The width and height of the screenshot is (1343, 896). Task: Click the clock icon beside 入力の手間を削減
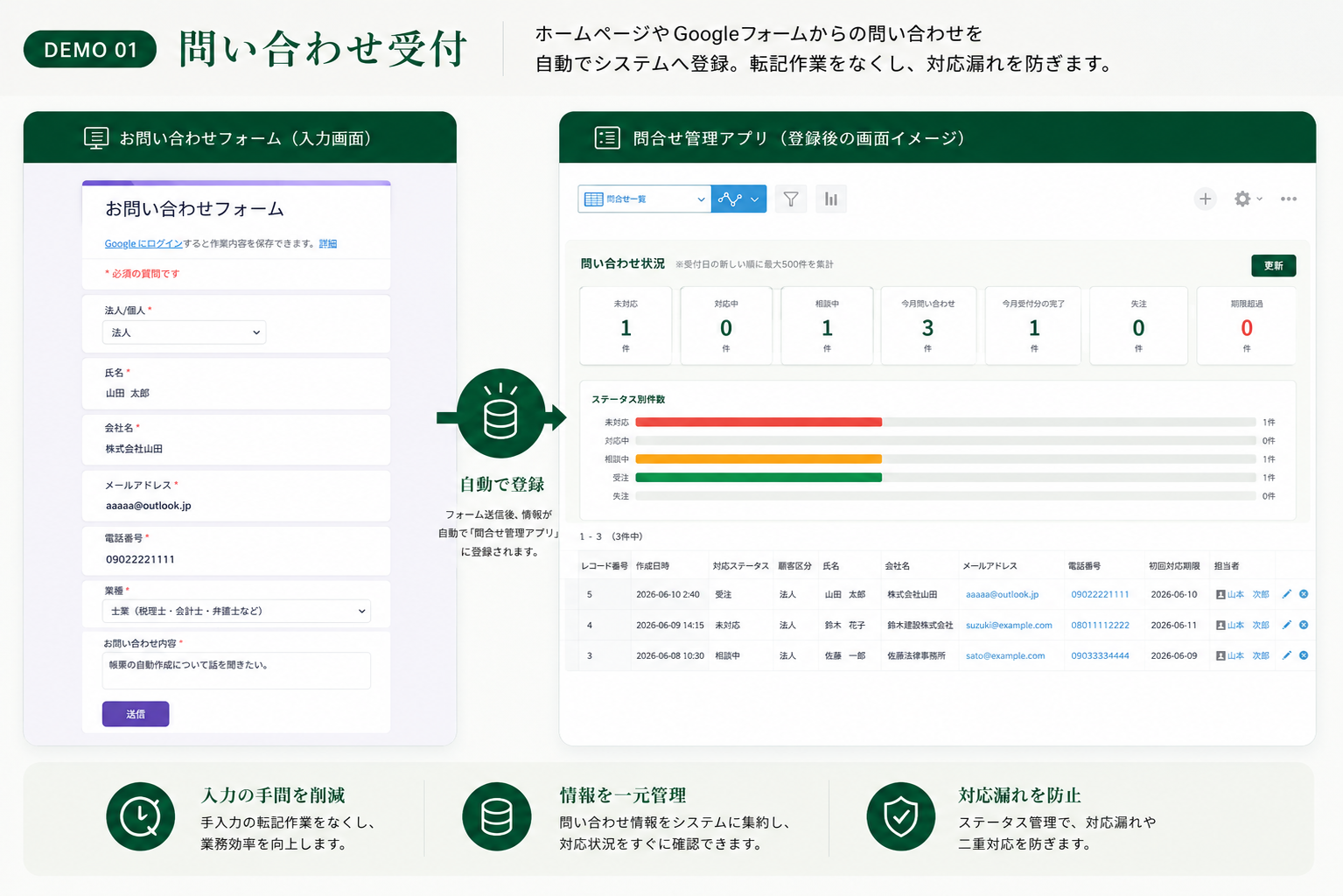click(x=141, y=816)
